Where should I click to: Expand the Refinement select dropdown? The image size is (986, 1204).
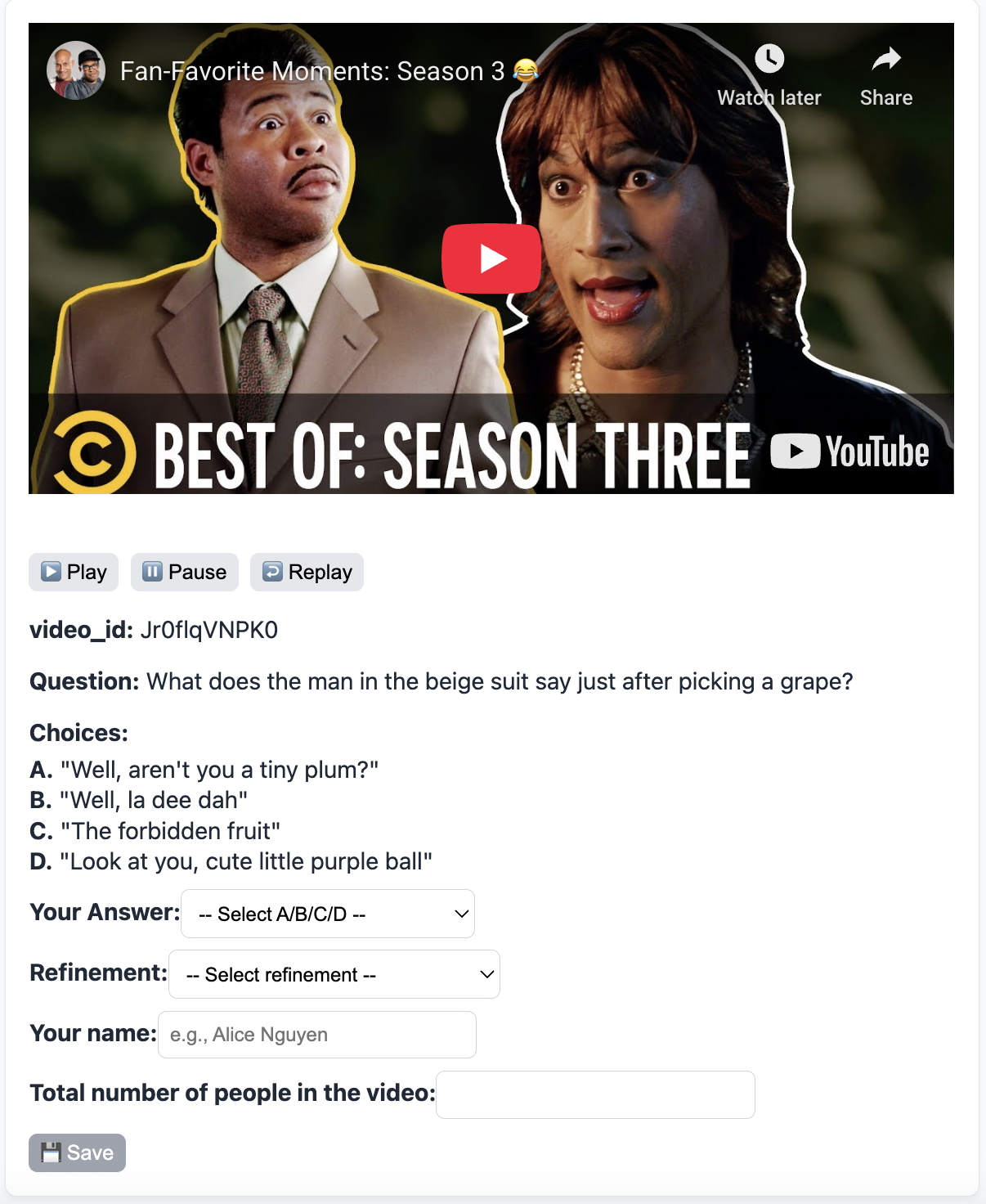coord(334,974)
